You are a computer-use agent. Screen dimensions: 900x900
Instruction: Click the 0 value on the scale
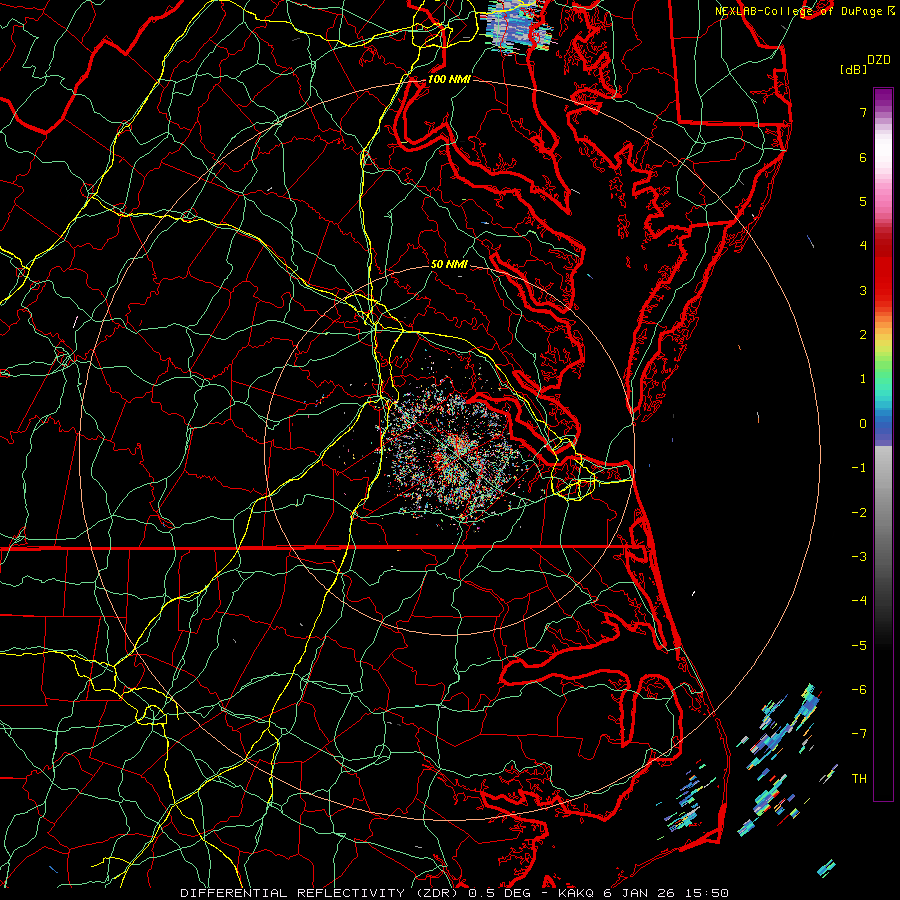tap(863, 424)
